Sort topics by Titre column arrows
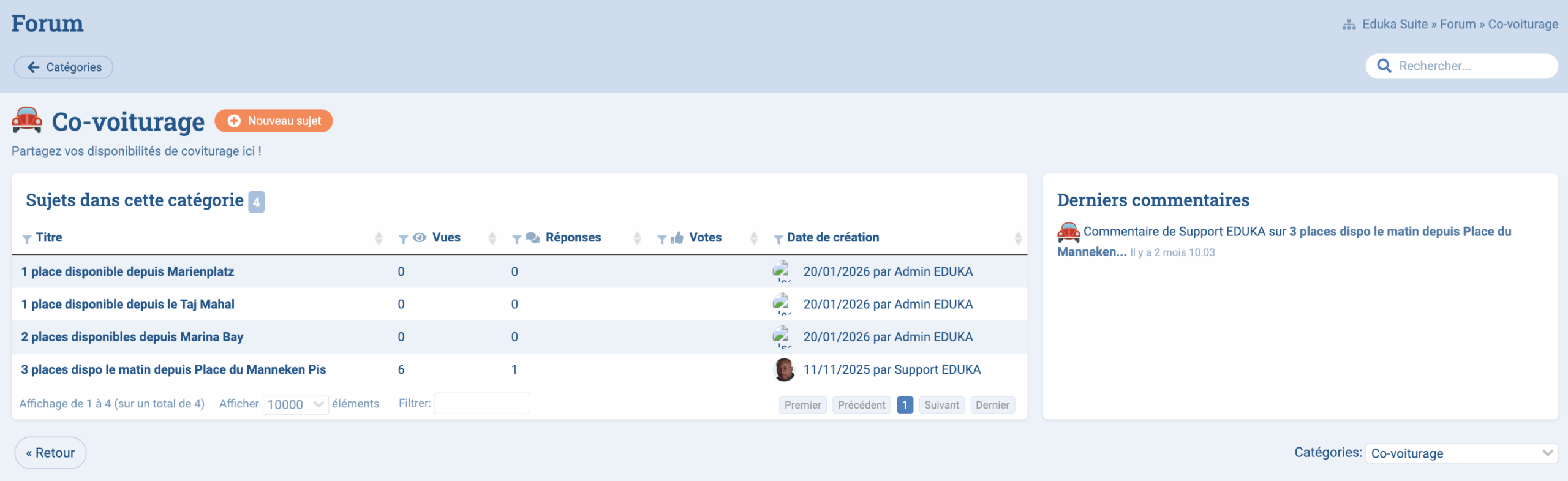The image size is (1568, 481). point(379,238)
